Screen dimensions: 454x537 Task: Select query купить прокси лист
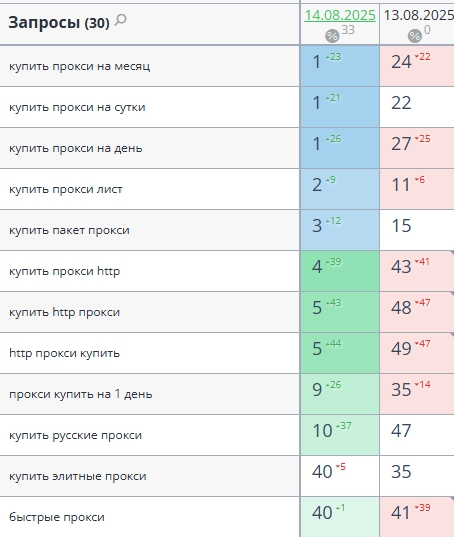point(66,189)
